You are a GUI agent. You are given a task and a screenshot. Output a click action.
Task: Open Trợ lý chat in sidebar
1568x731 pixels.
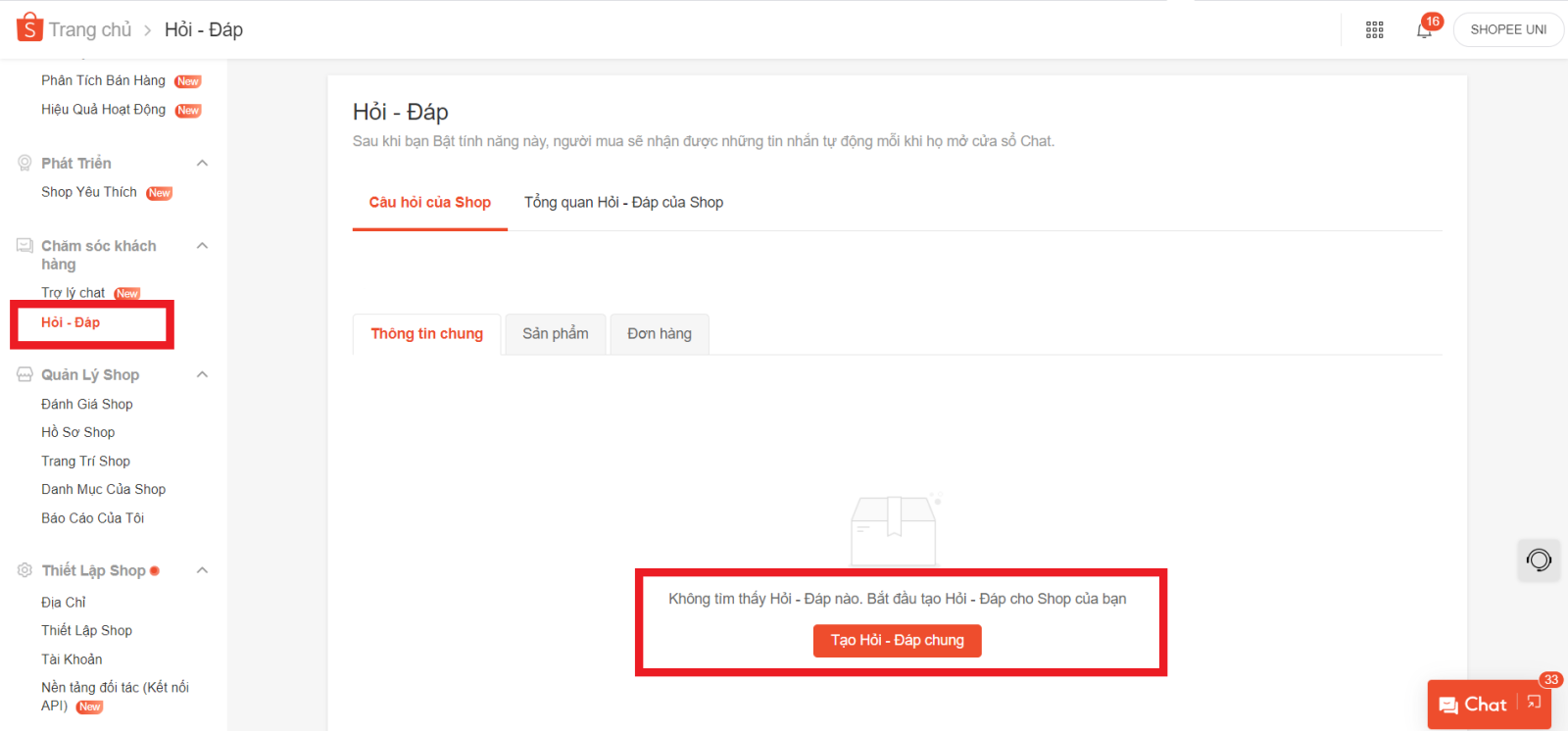[73, 293]
